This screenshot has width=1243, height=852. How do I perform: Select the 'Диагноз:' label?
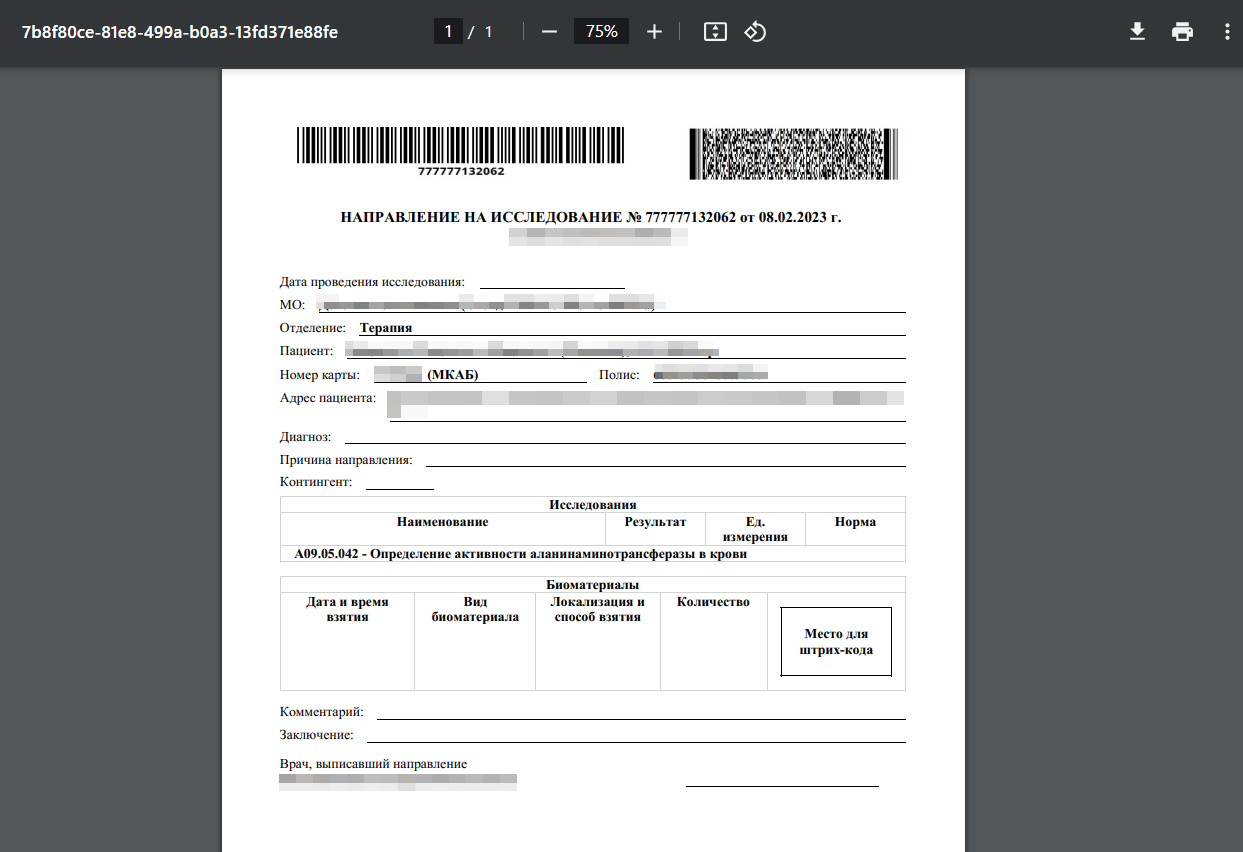[x=306, y=437]
